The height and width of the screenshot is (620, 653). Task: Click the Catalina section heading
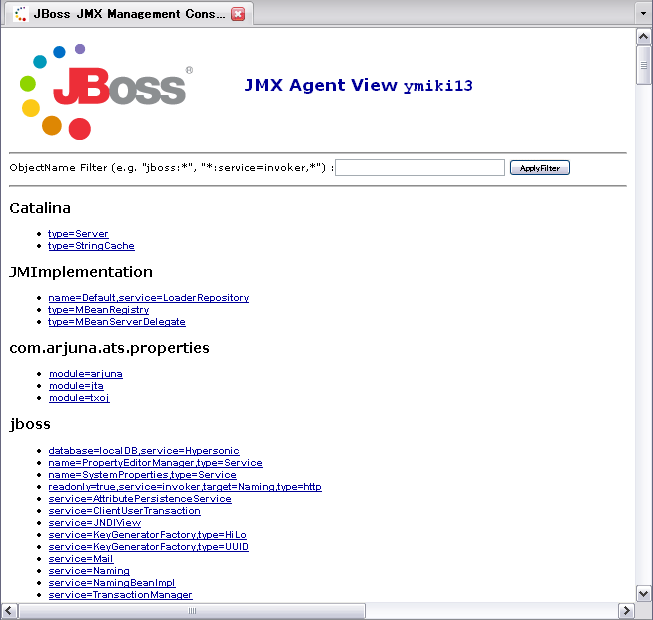coord(40,208)
